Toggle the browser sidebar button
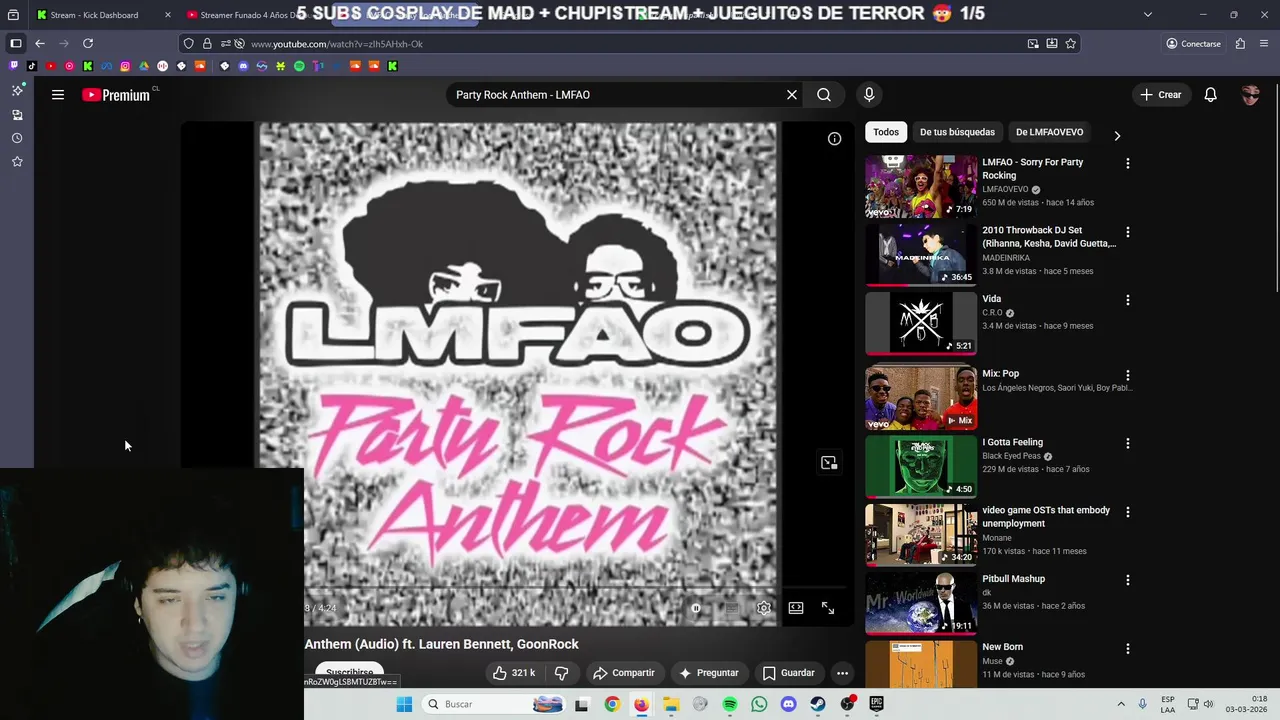Image resolution: width=1280 pixels, height=720 pixels. pyautogui.click(x=16, y=44)
